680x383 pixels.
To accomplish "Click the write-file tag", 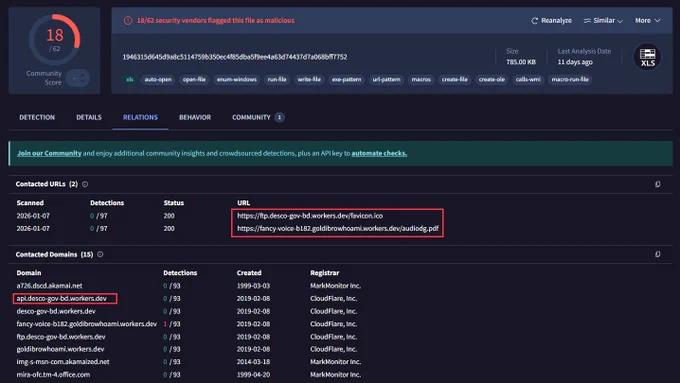I will 309,79.
